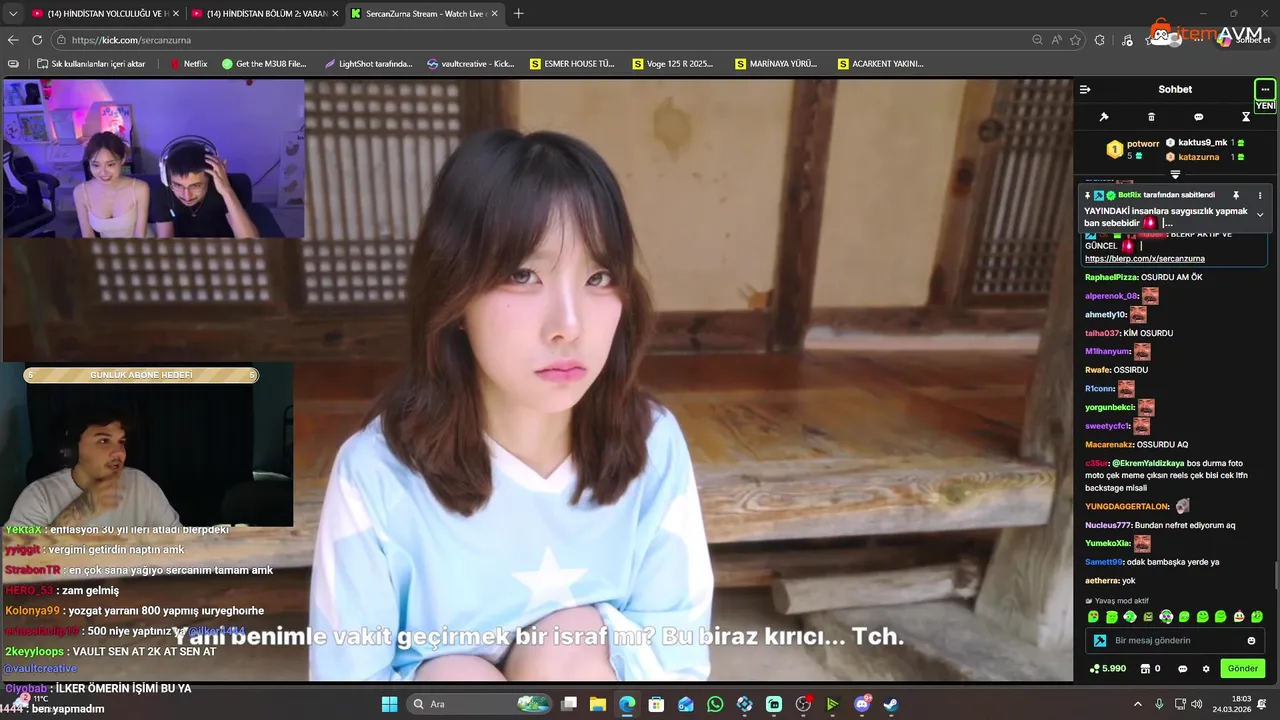Insert the last green emote in the quick row
This screenshot has height=720, width=1280.
(1257, 616)
